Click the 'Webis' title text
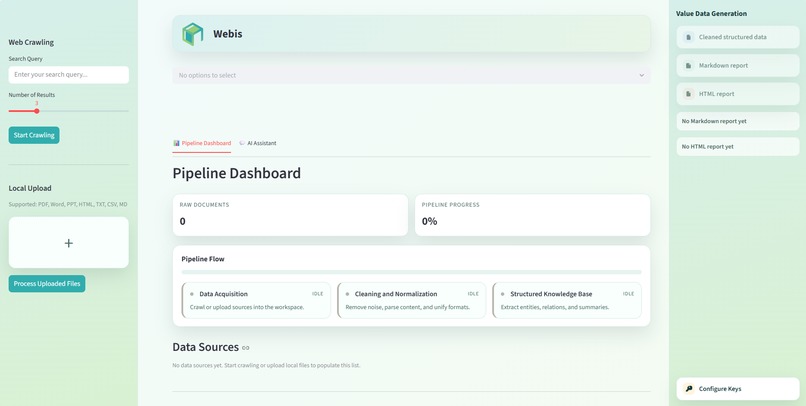806x406 pixels. pyautogui.click(x=228, y=34)
